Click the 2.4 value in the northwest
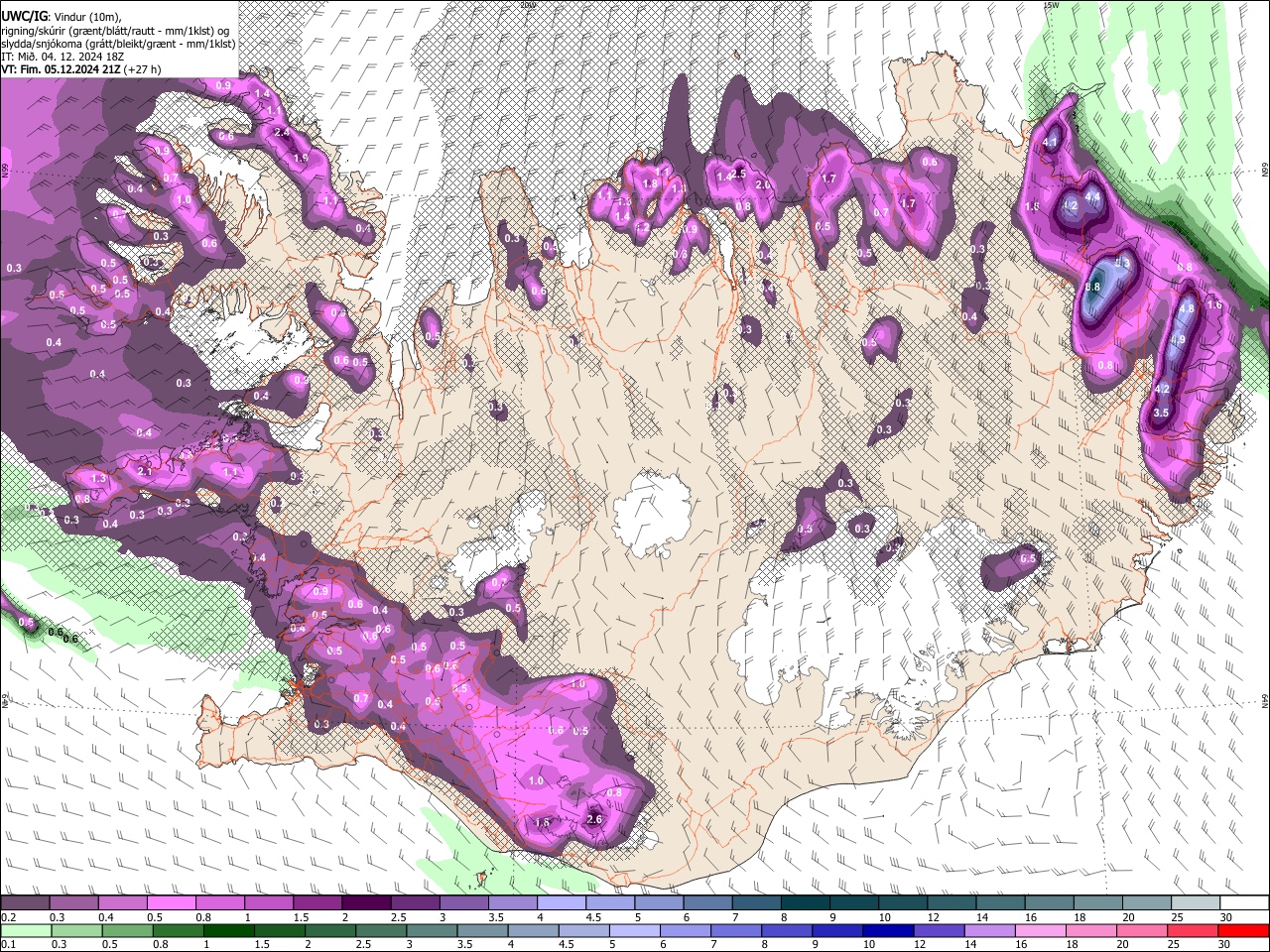This screenshot has height=952, width=1270. [282, 133]
